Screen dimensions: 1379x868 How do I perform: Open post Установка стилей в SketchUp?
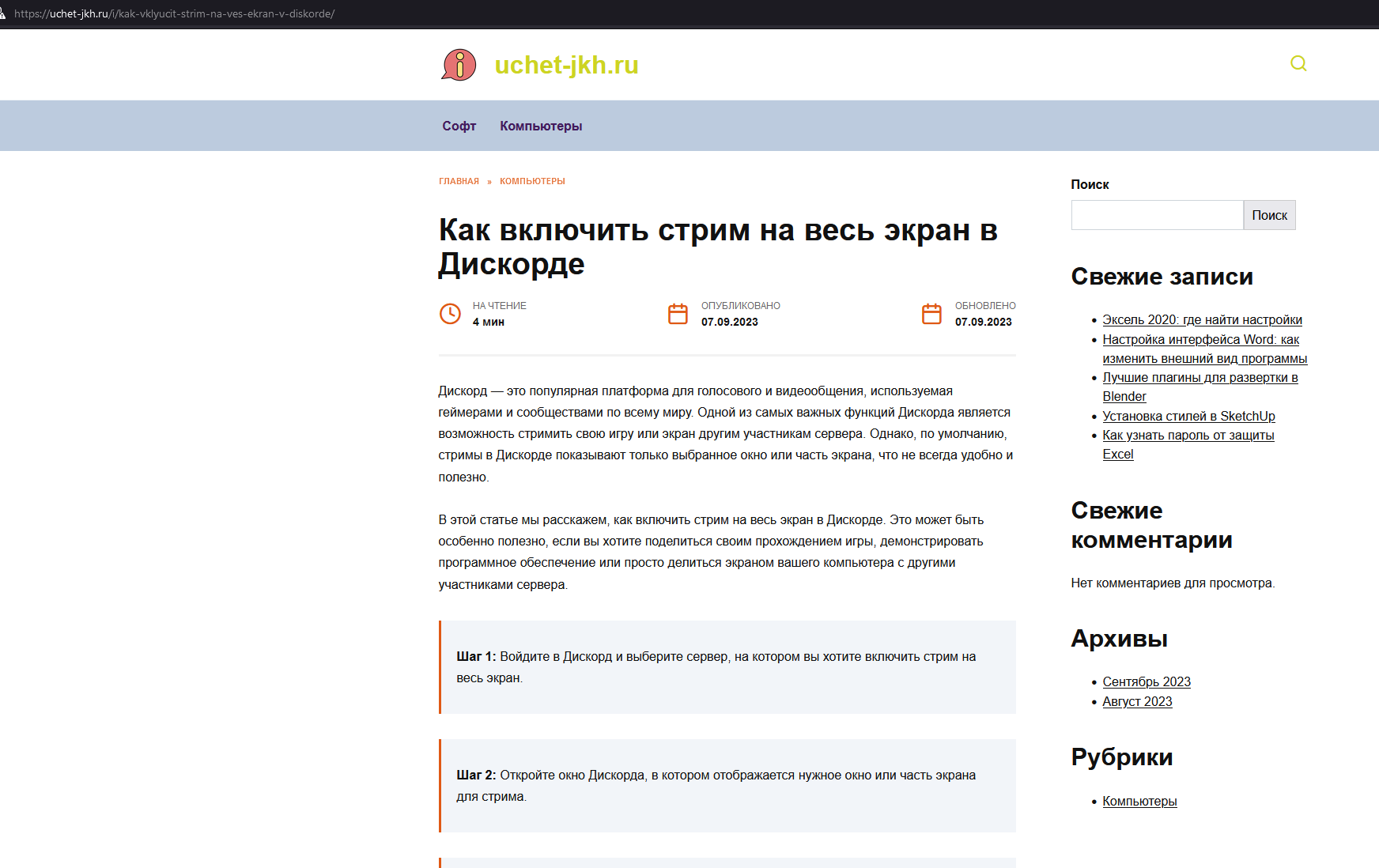tap(1188, 416)
